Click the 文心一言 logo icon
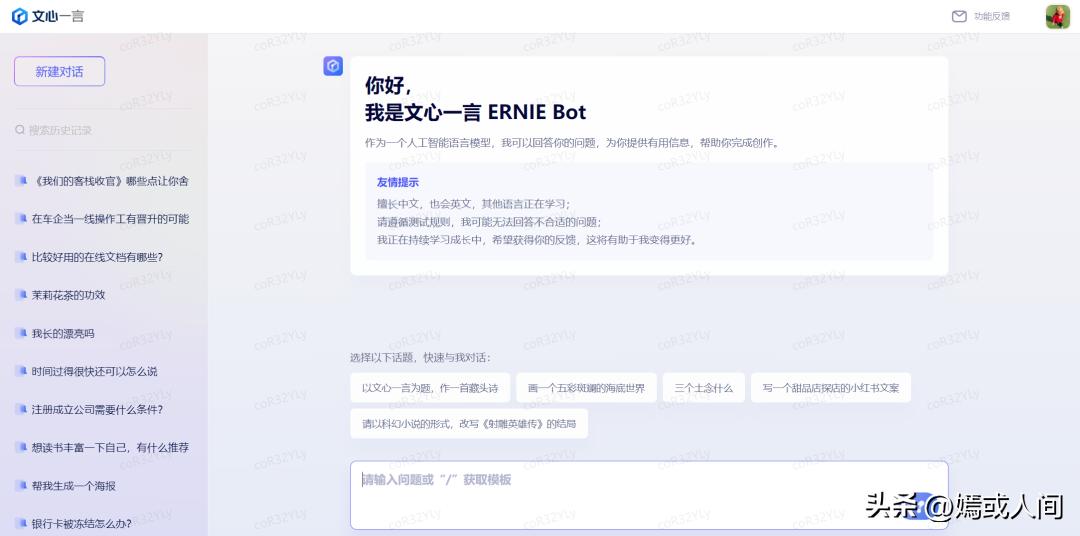Image resolution: width=1080 pixels, height=536 pixels. [20, 17]
